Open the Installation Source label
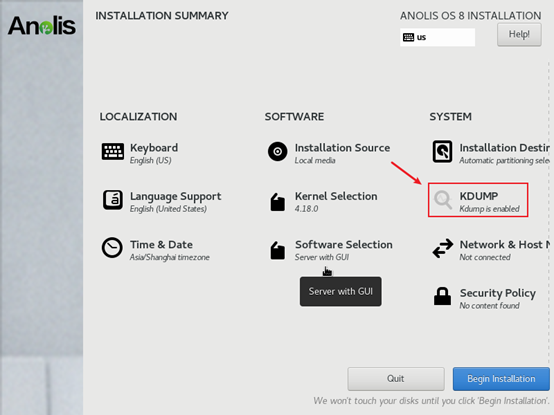The image size is (554, 415). tap(342, 148)
